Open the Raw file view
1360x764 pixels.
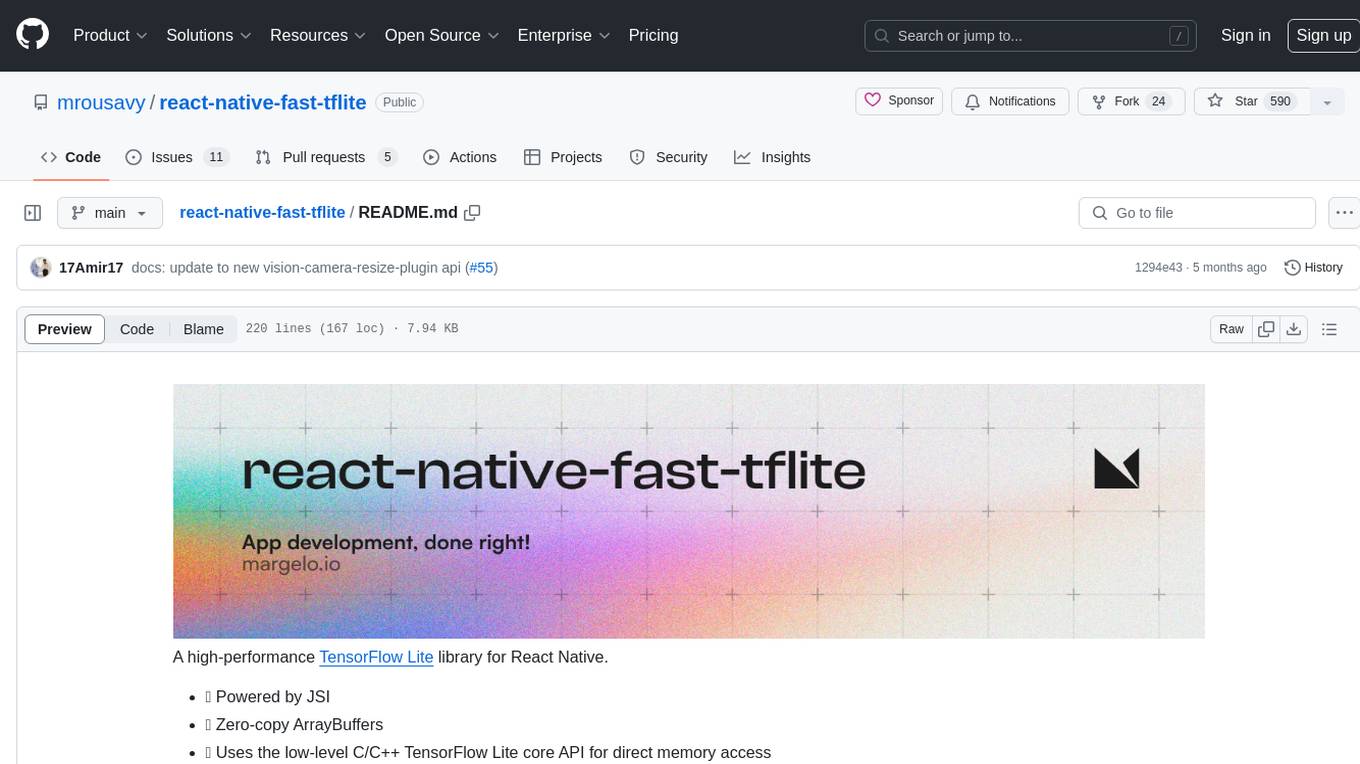(x=1231, y=329)
